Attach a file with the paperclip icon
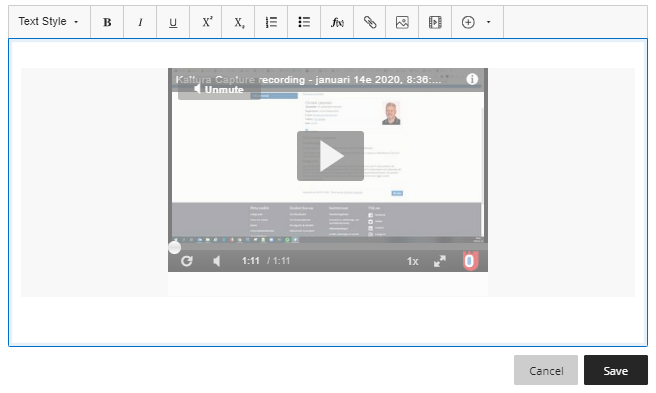 369,22
